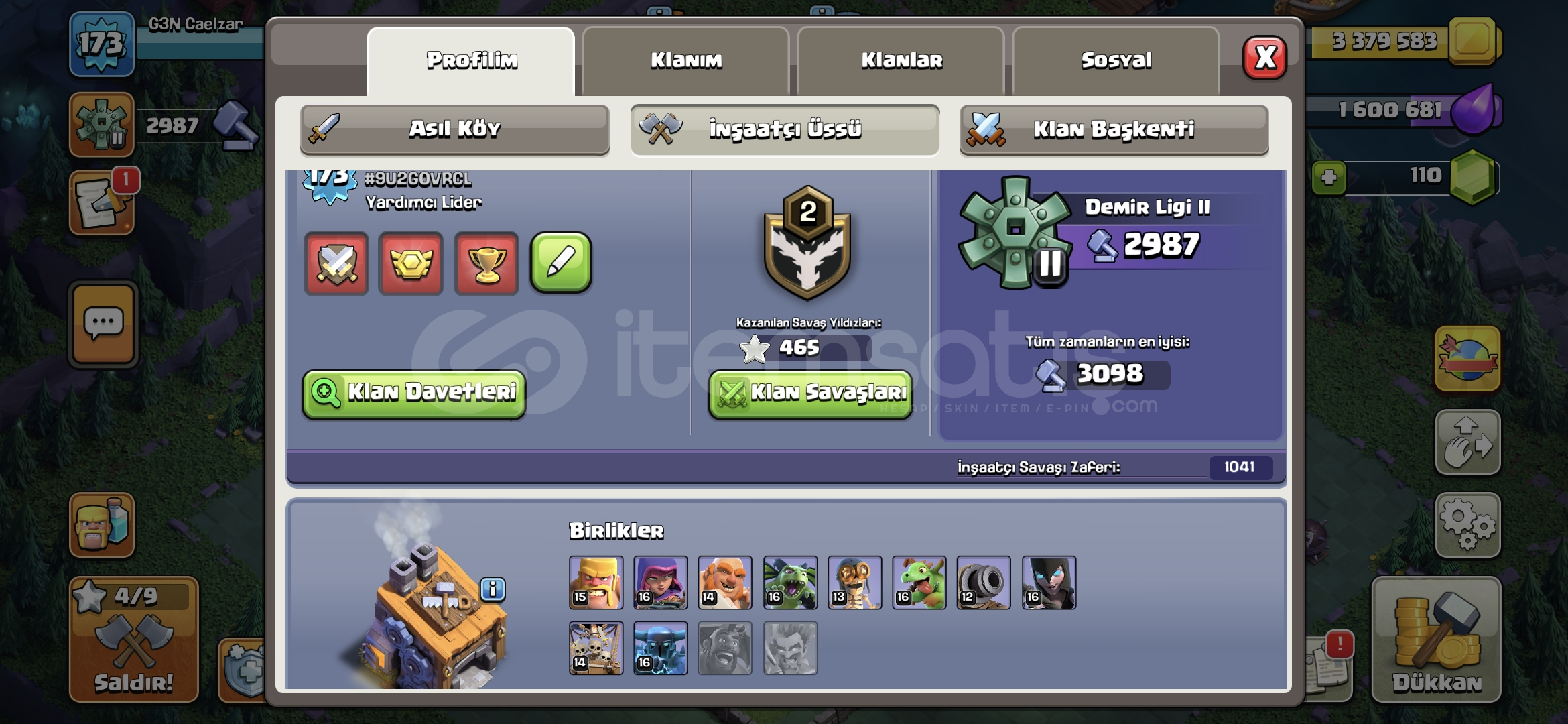Click the green pencil edit icon
The width and height of the screenshot is (1568, 724).
pos(561,263)
